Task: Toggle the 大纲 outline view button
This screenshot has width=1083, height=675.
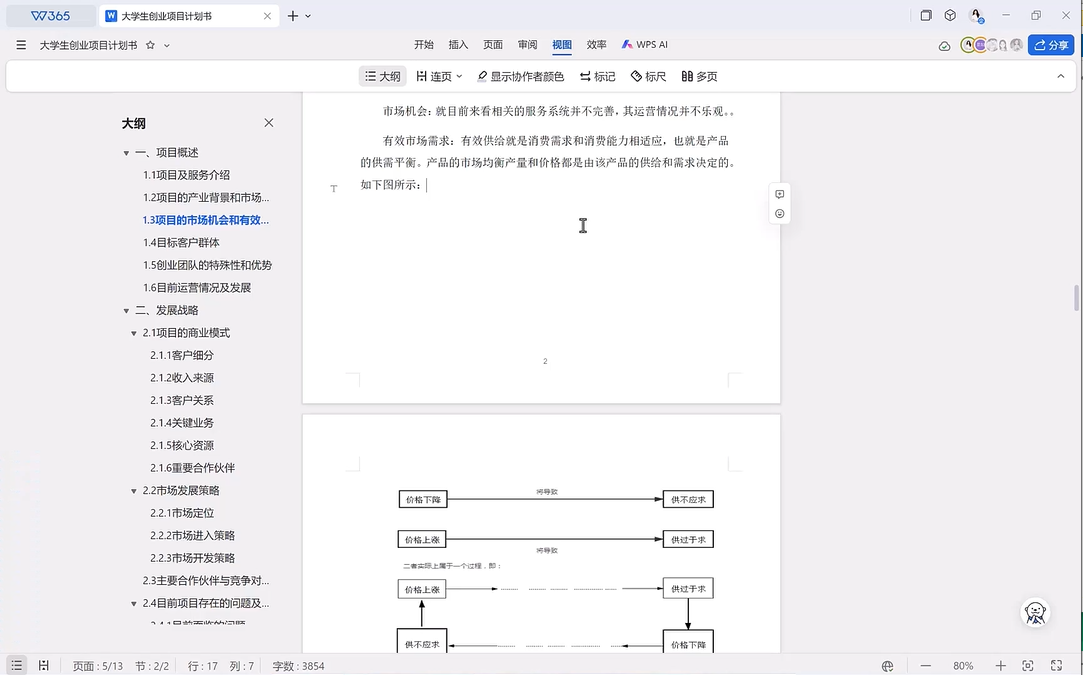Action: [382, 76]
